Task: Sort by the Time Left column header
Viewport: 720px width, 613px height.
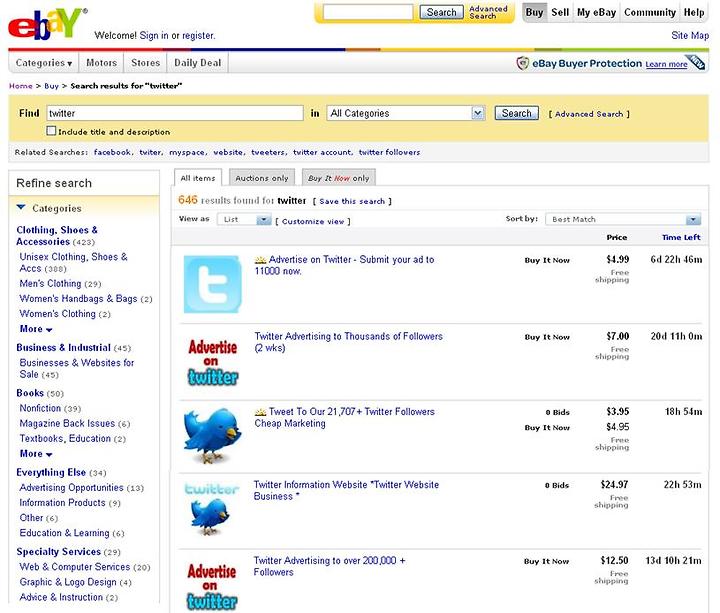Action: pos(681,237)
